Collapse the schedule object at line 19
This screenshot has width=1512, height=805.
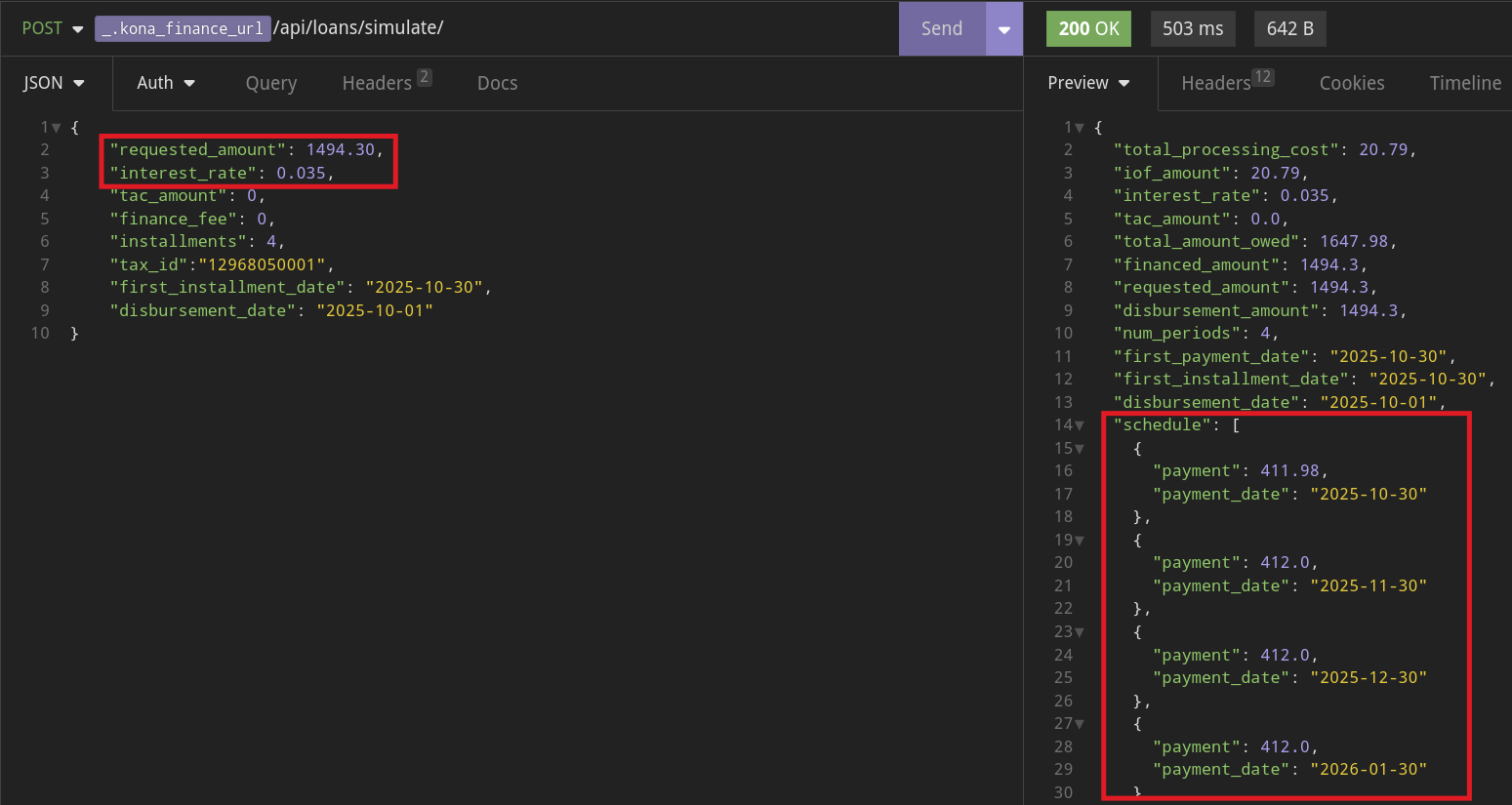[x=1079, y=541]
